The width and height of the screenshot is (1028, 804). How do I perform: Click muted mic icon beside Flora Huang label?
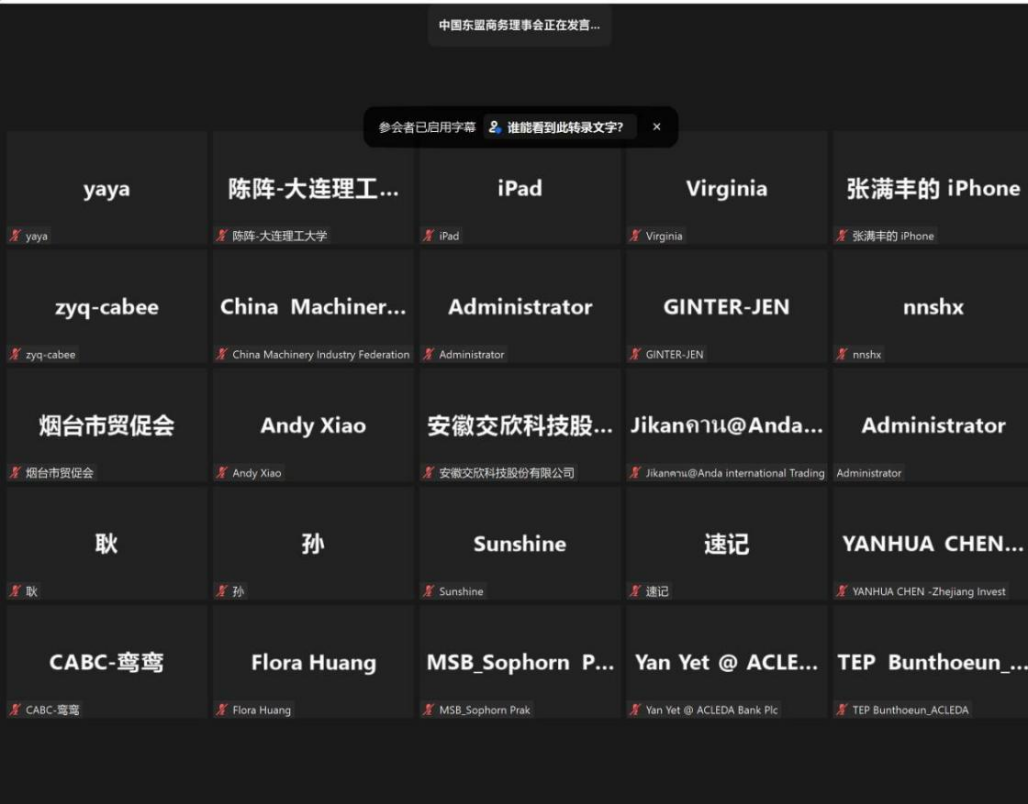click(x=222, y=710)
